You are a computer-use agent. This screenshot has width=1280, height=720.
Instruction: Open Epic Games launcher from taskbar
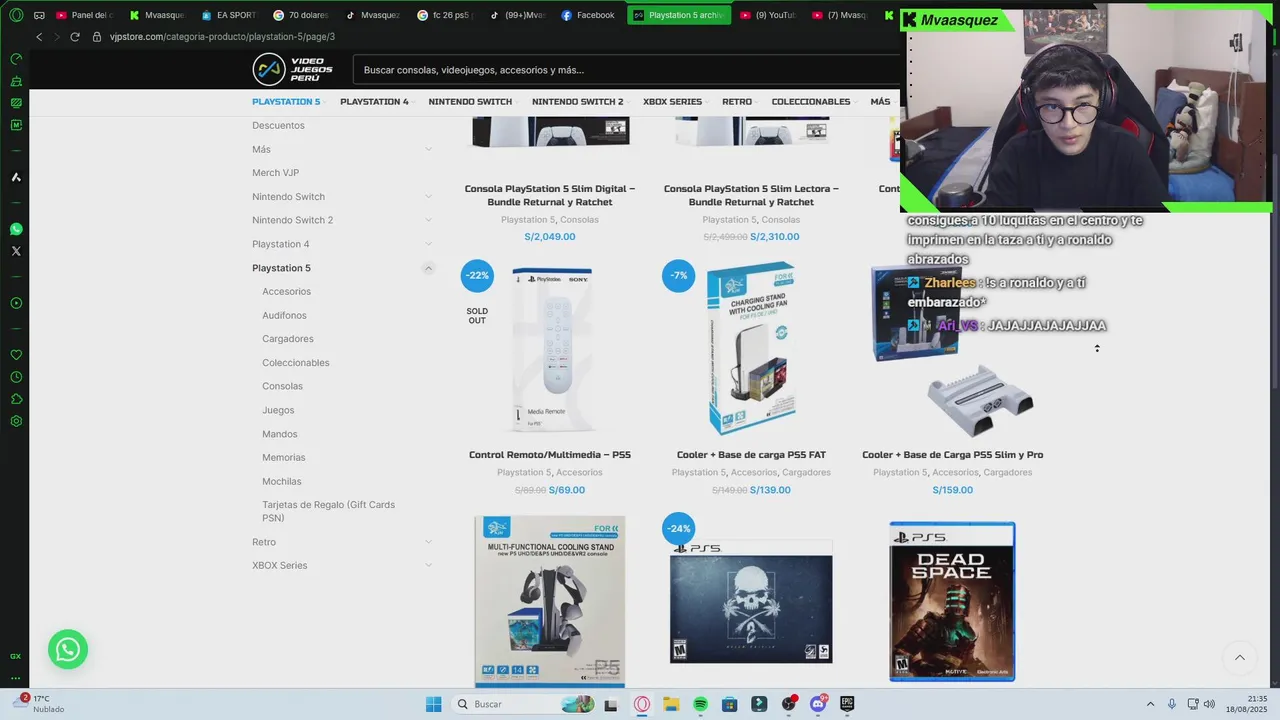click(x=847, y=704)
